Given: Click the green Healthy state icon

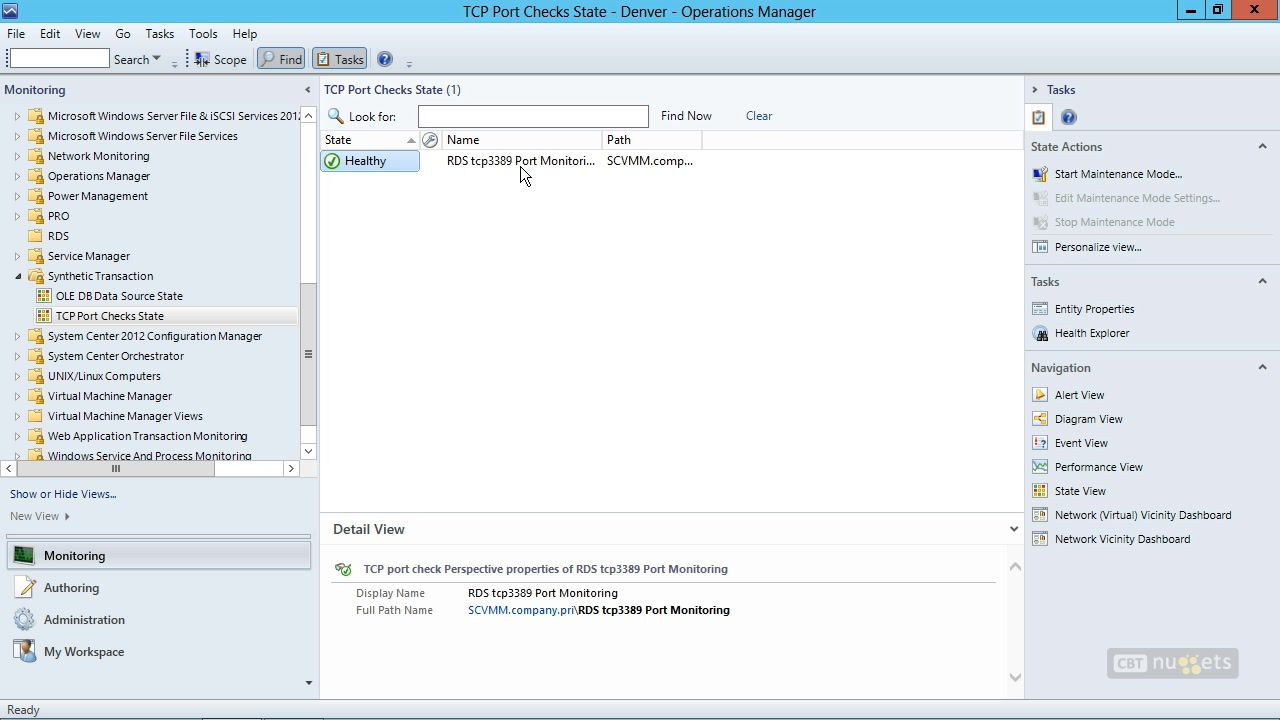Looking at the screenshot, I should pyautogui.click(x=332, y=161).
